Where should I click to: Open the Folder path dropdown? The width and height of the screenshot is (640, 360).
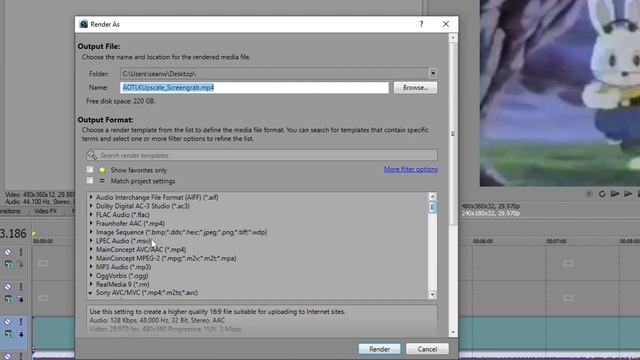[433, 73]
